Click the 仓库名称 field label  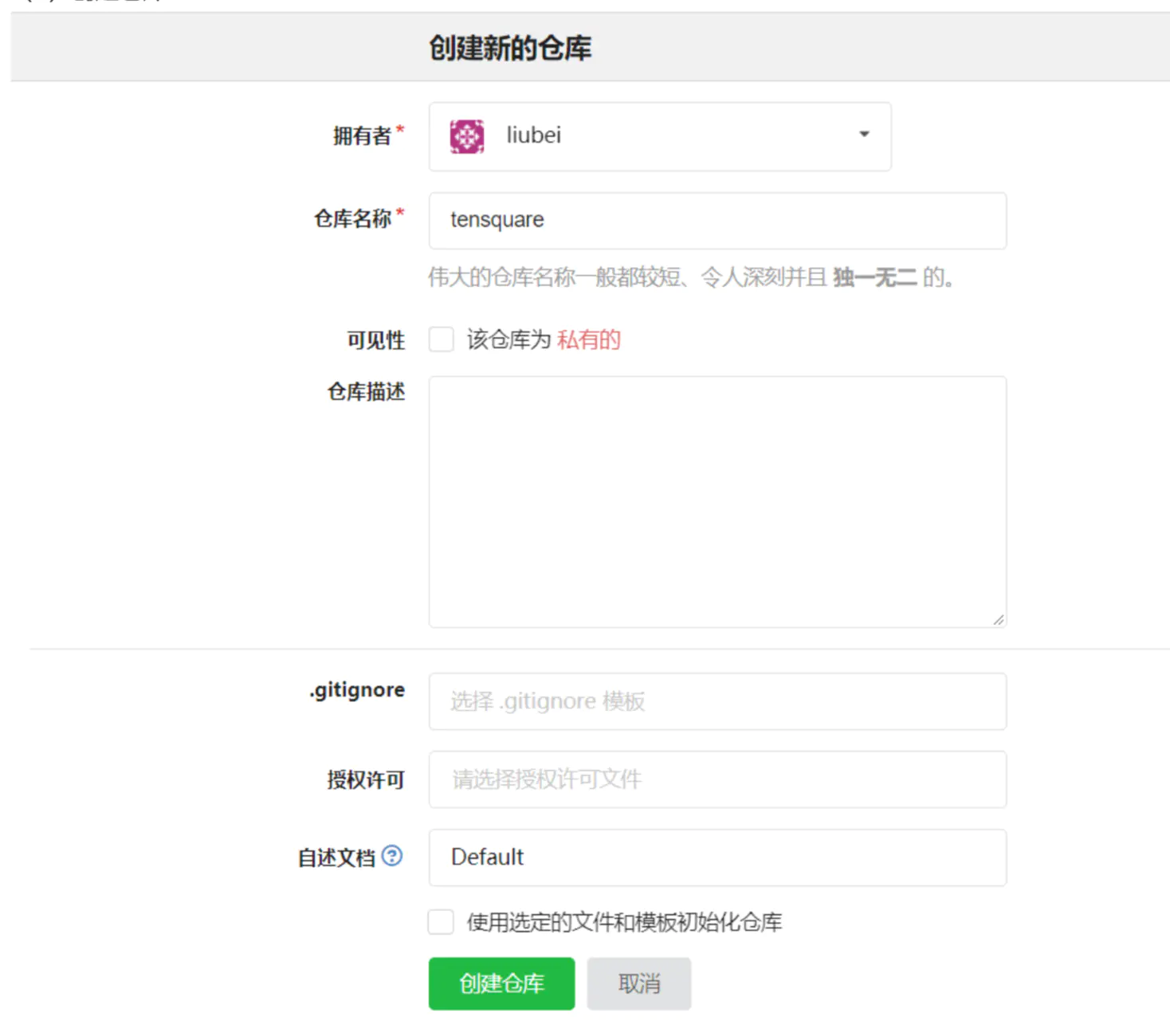pos(352,218)
